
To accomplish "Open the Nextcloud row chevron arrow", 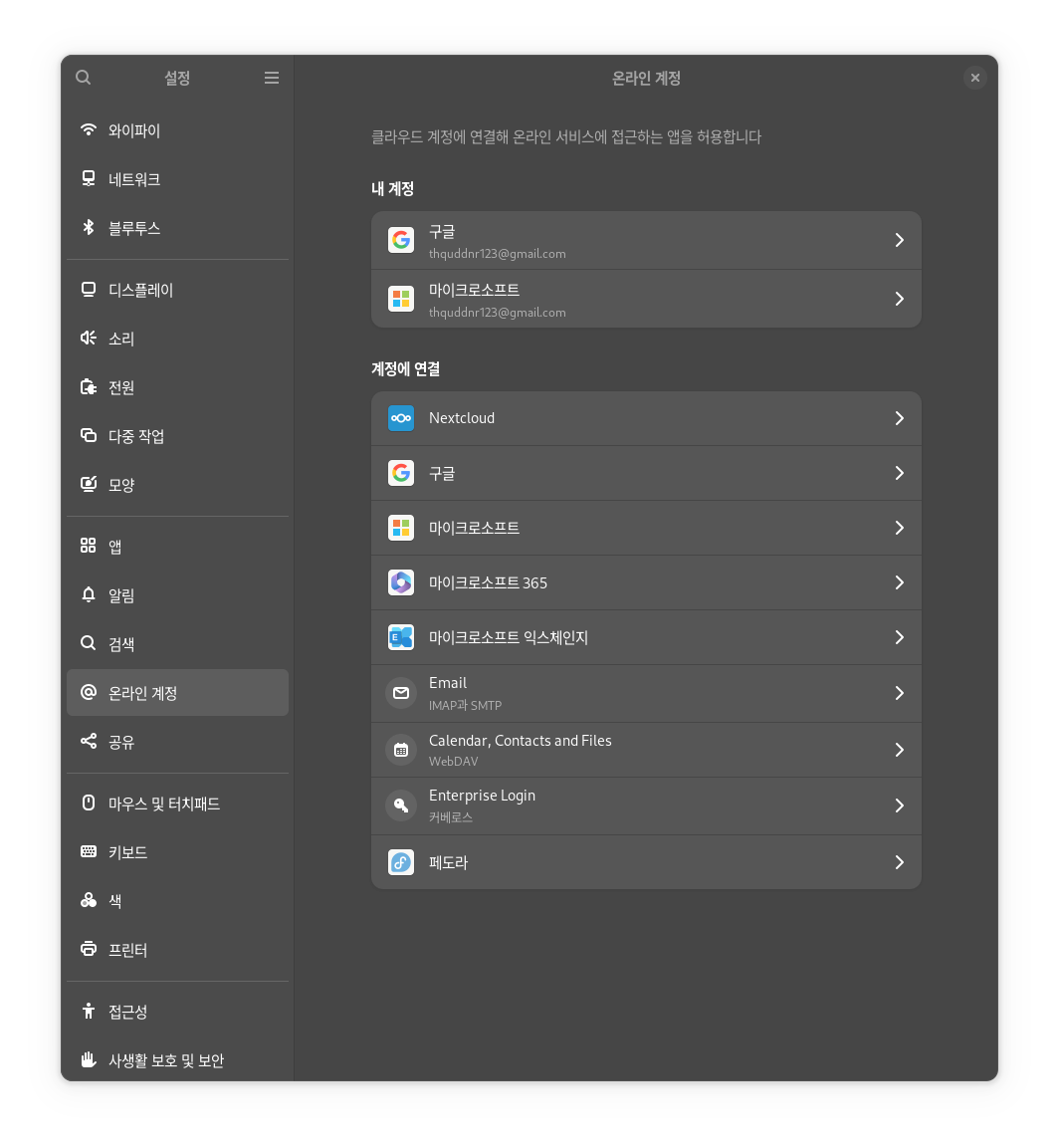I will click(x=899, y=418).
